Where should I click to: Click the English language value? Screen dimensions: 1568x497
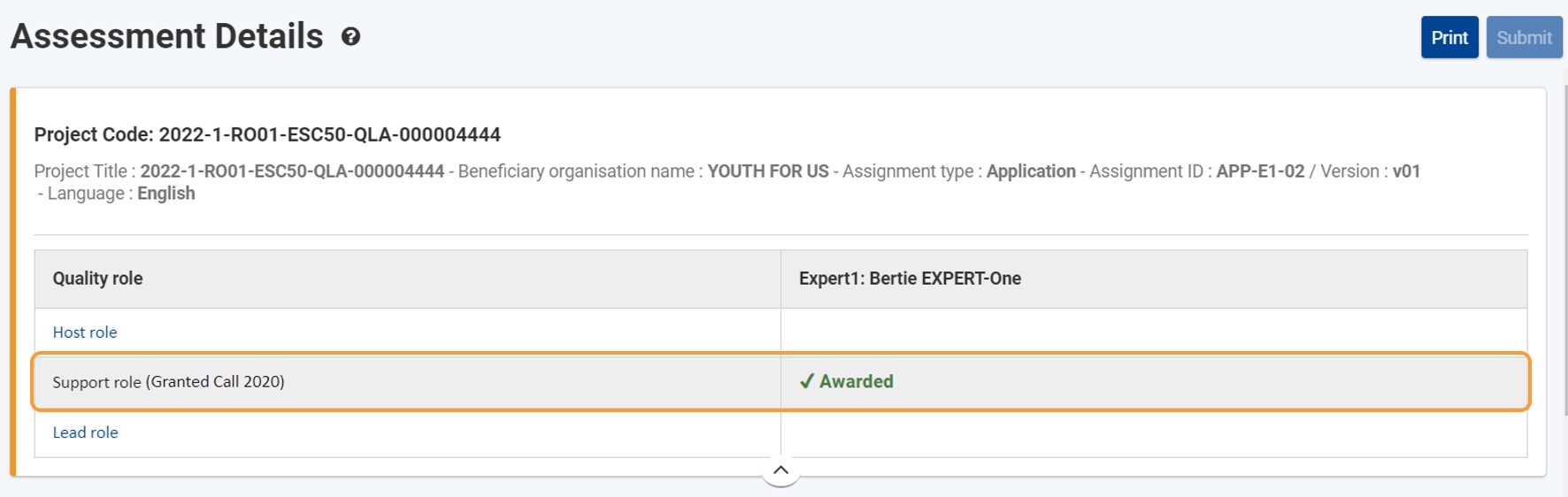[166, 194]
